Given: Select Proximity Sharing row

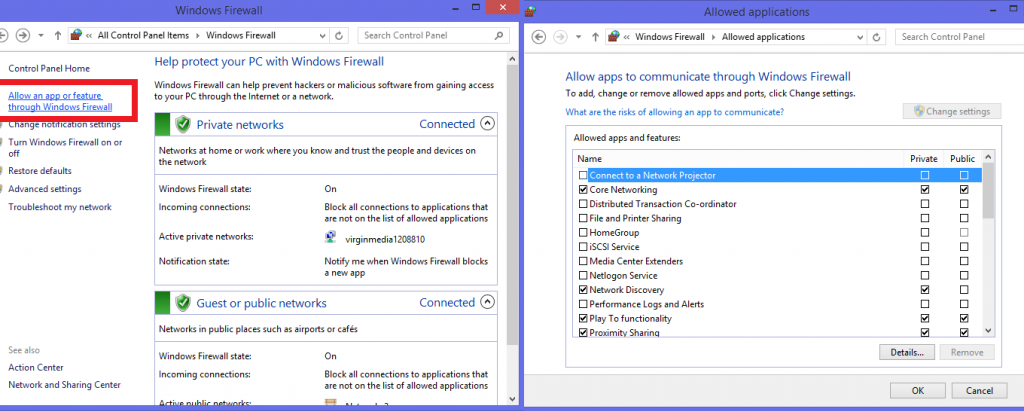Looking at the screenshot, I should point(777,332).
